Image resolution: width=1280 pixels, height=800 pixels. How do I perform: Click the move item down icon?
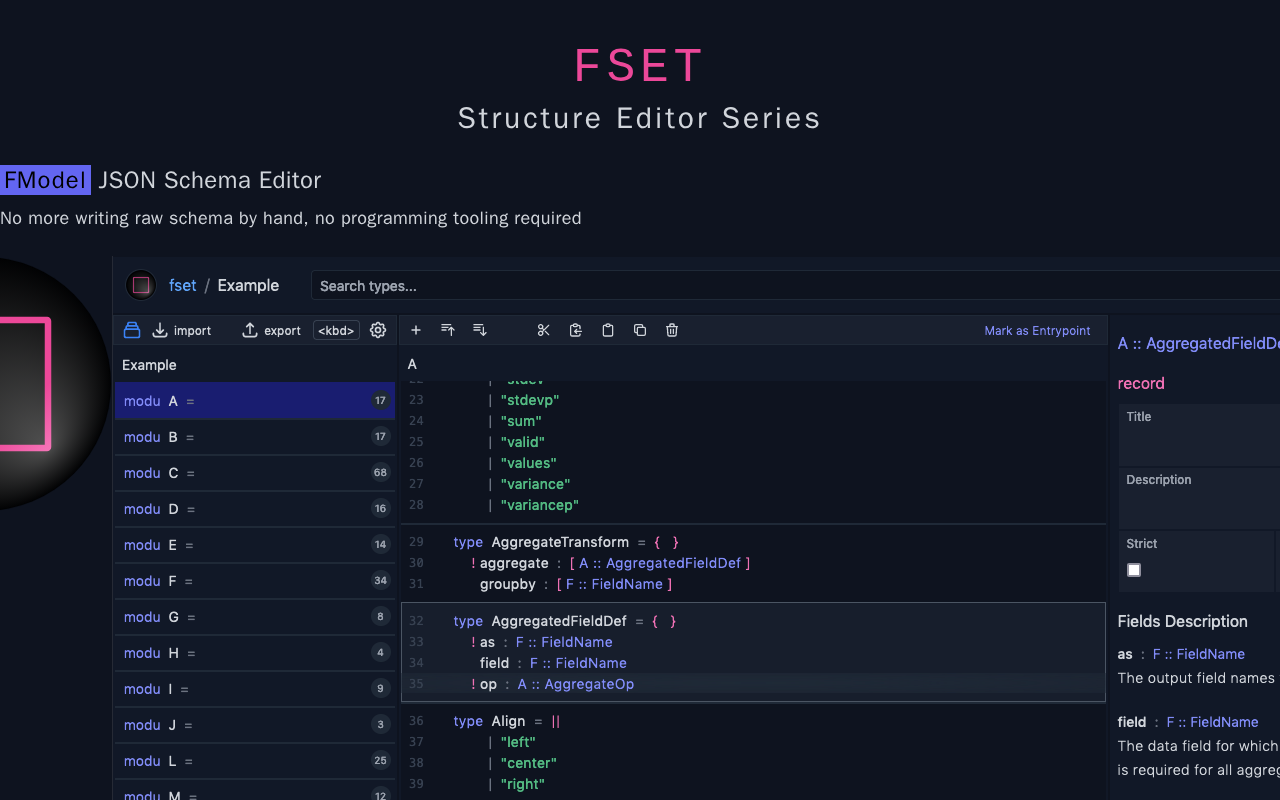480,330
